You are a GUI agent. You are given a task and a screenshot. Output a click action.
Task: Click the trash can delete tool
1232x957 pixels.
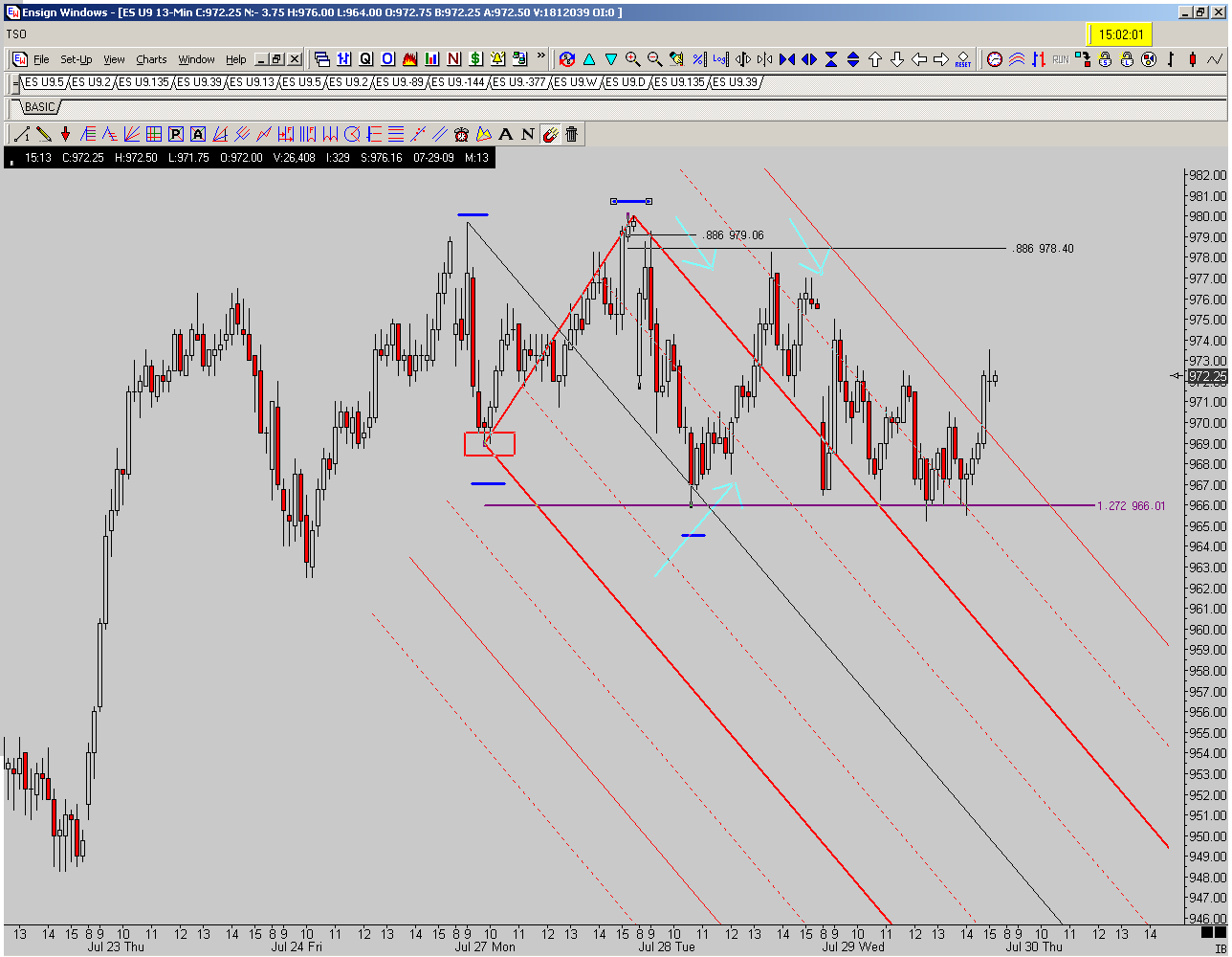coord(571,134)
